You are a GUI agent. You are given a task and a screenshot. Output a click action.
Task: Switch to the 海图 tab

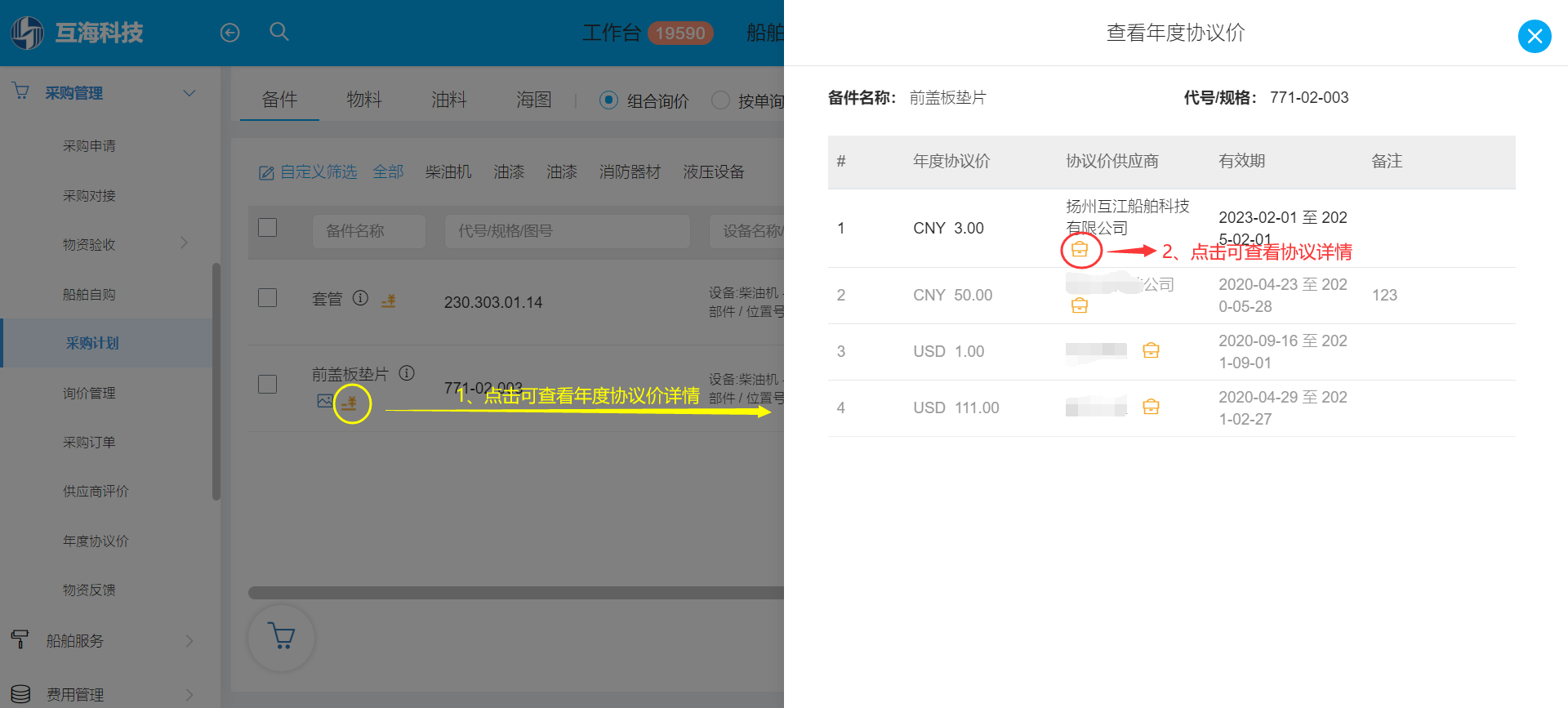pyautogui.click(x=534, y=100)
